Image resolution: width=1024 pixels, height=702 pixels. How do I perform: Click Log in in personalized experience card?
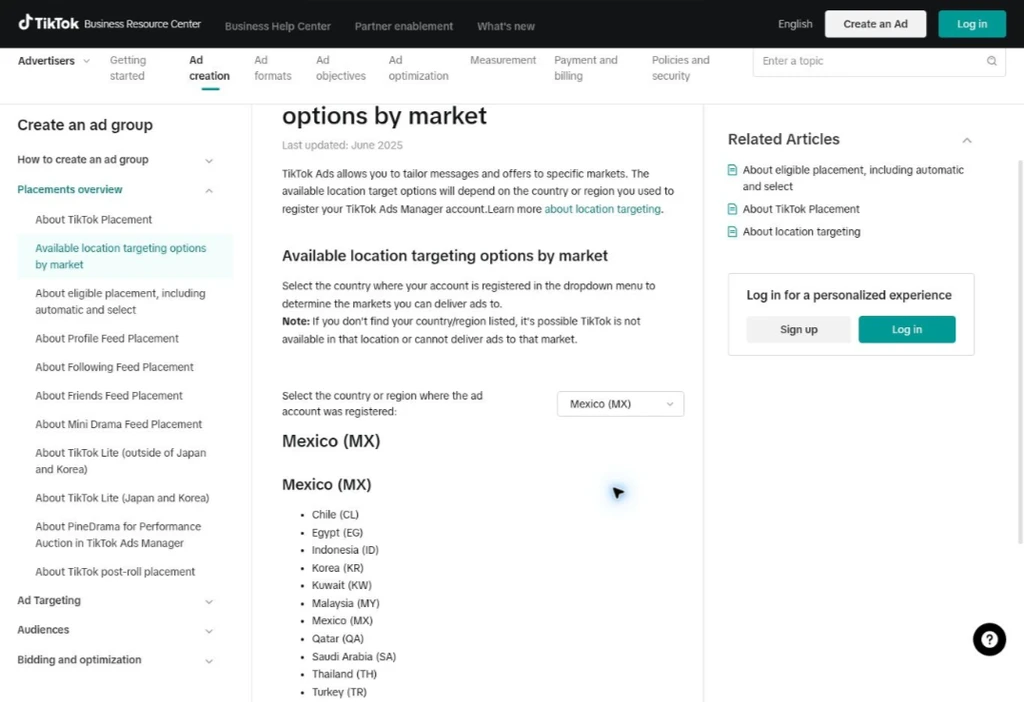pyautogui.click(x=906, y=329)
